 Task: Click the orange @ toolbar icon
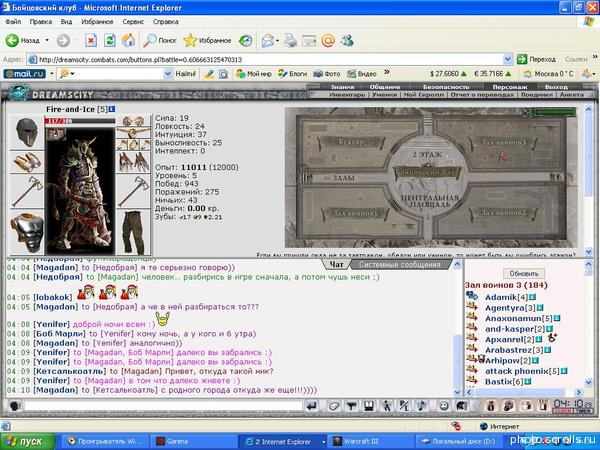328,40
